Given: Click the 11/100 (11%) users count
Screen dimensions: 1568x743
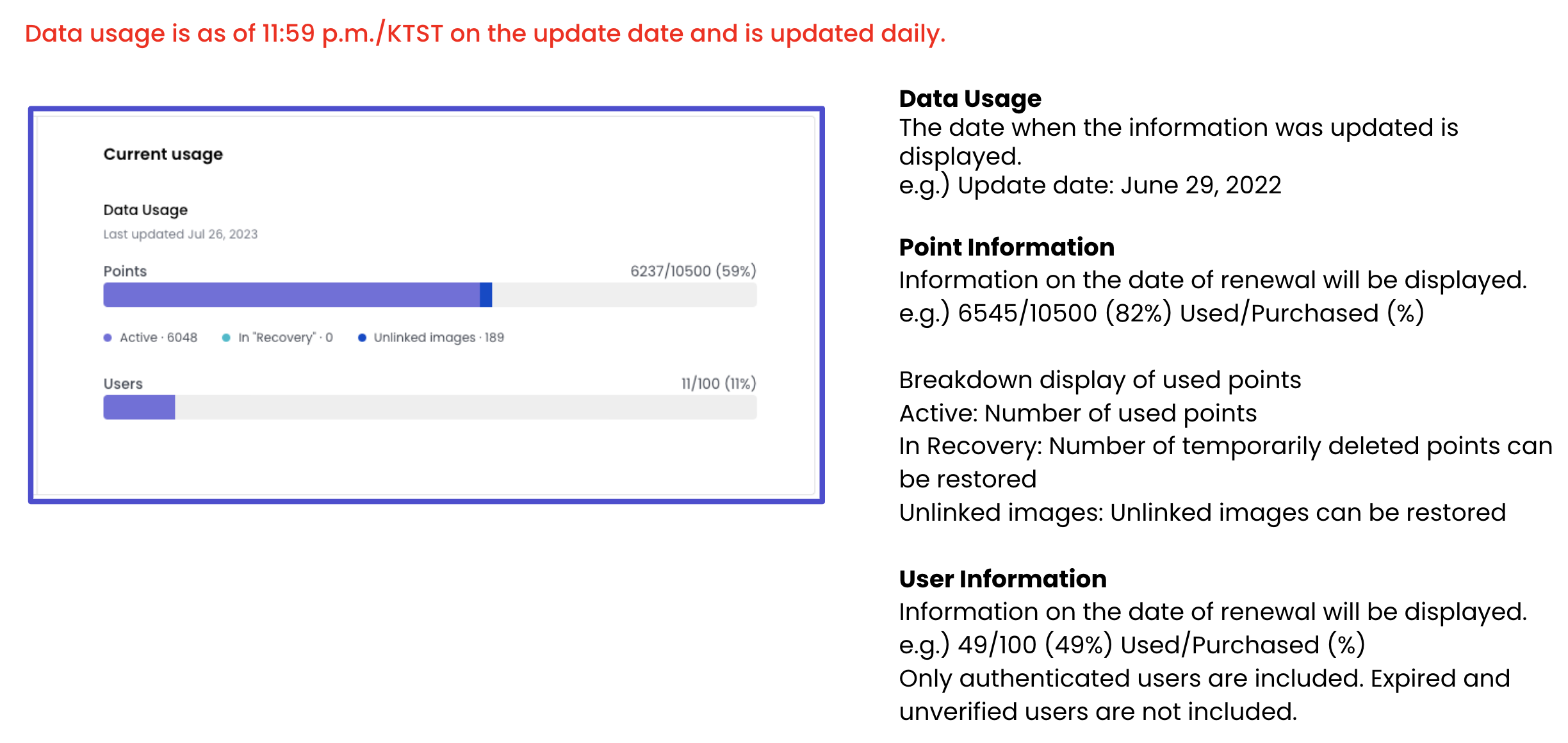Looking at the screenshot, I should point(719,384).
